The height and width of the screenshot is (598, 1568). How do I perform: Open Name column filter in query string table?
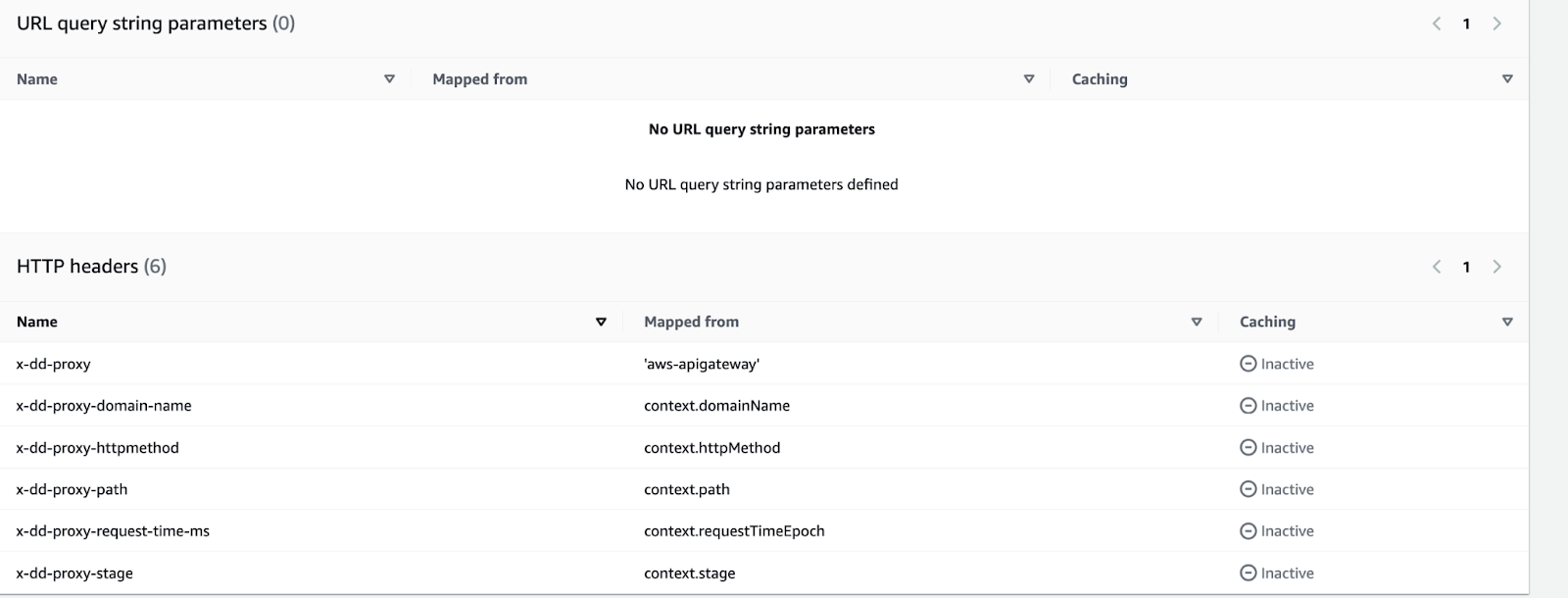click(389, 79)
